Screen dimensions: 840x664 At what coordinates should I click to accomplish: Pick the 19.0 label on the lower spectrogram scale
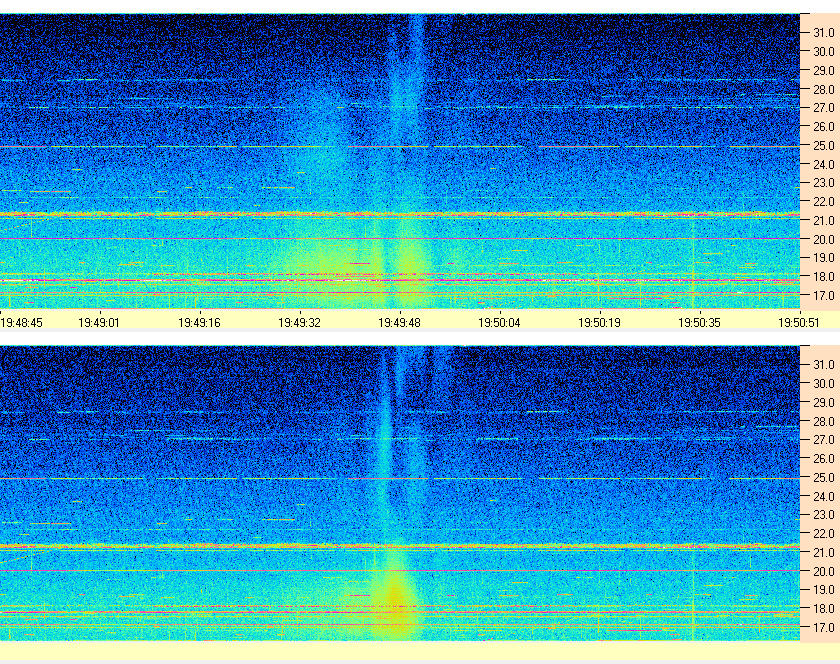coord(824,590)
